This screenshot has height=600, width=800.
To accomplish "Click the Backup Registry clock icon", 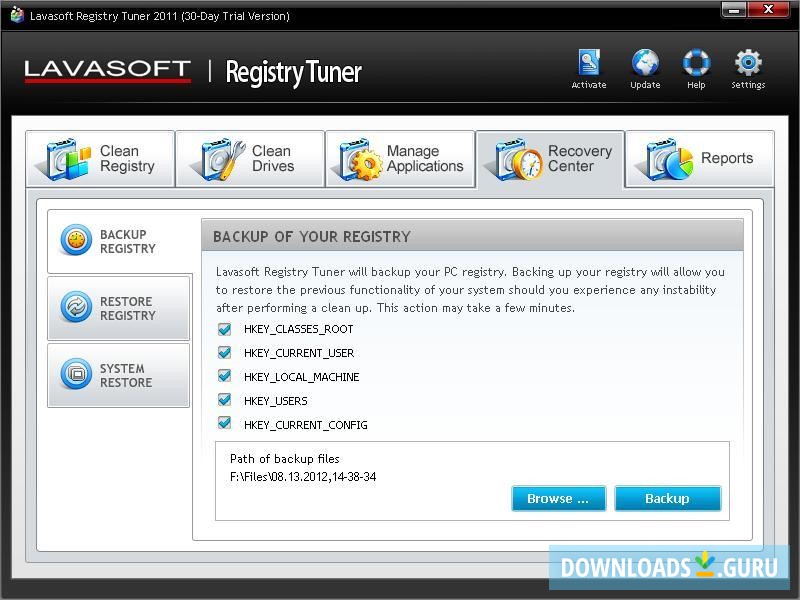I will 76,239.
